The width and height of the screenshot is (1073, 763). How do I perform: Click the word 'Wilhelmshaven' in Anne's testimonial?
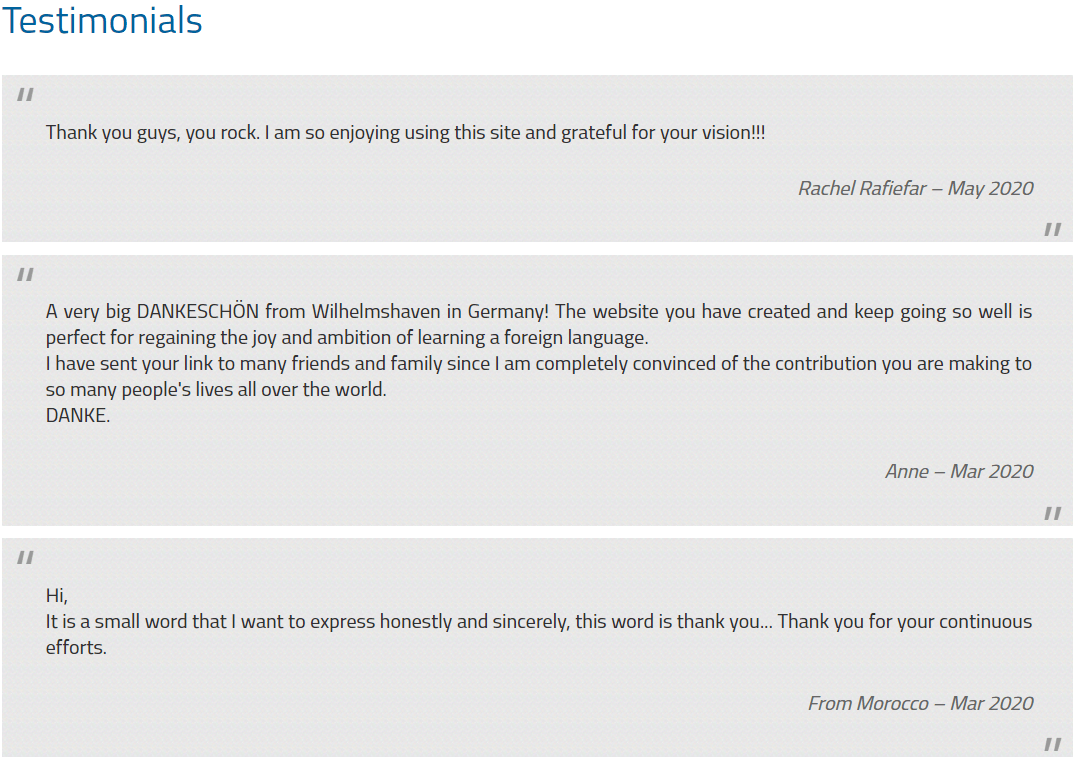pos(376,311)
